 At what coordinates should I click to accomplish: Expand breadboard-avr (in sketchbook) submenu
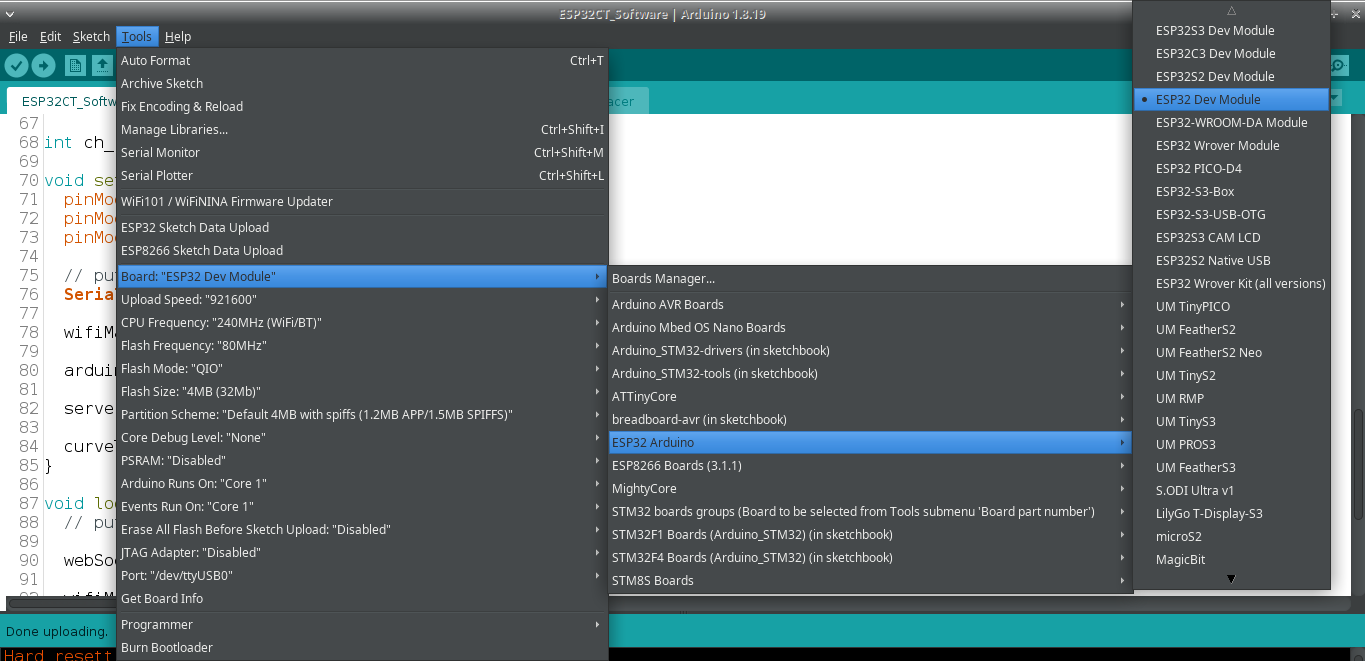coord(869,419)
